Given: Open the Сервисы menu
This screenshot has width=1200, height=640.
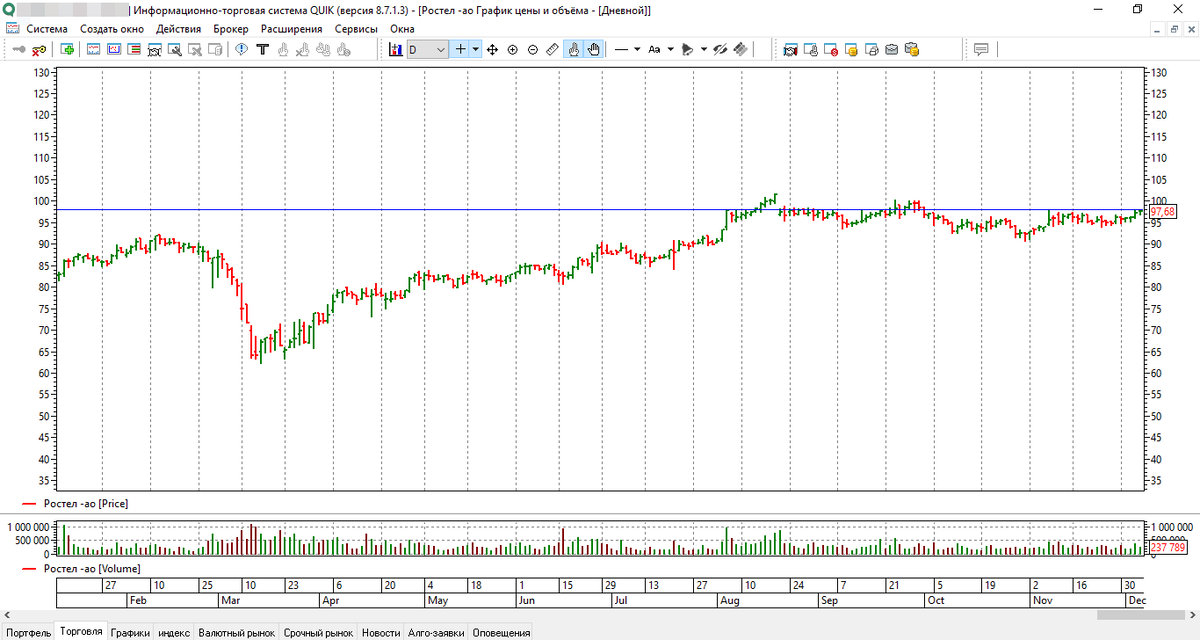Looking at the screenshot, I should (x=356, y=29).
